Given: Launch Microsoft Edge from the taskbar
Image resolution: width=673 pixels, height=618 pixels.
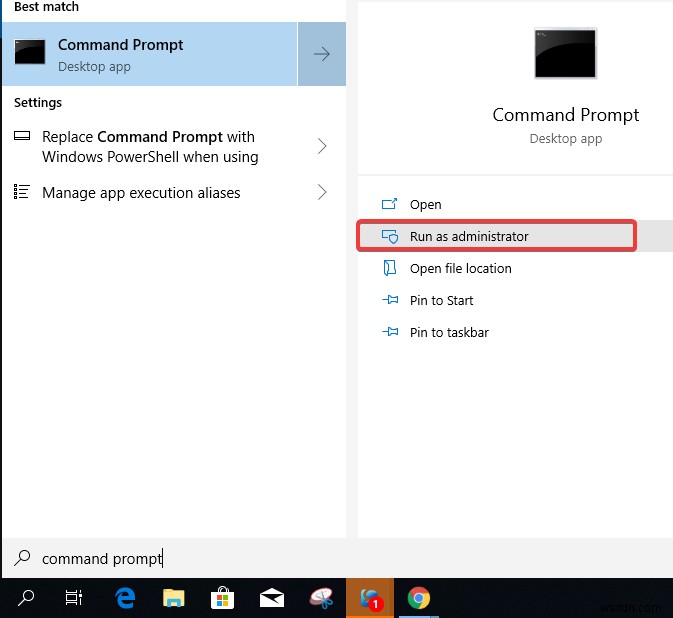Looking at the screenshot, I should (x=125, y=598).
